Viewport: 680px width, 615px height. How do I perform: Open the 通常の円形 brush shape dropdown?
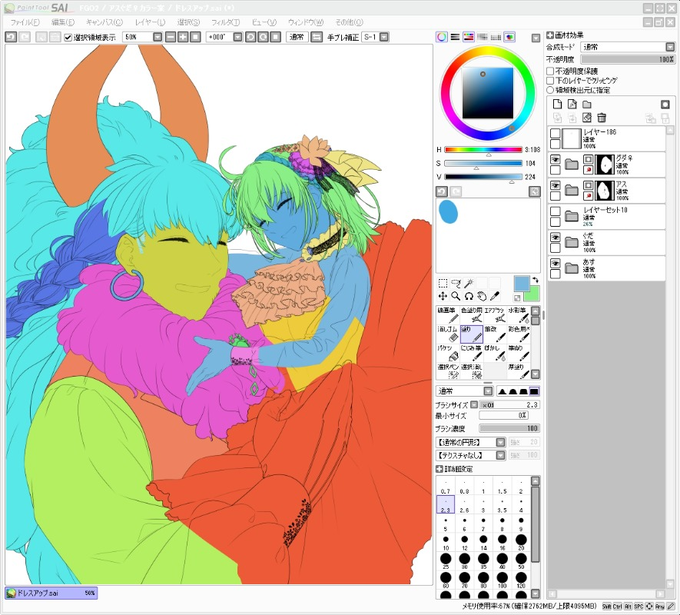[x=500, y=442]
